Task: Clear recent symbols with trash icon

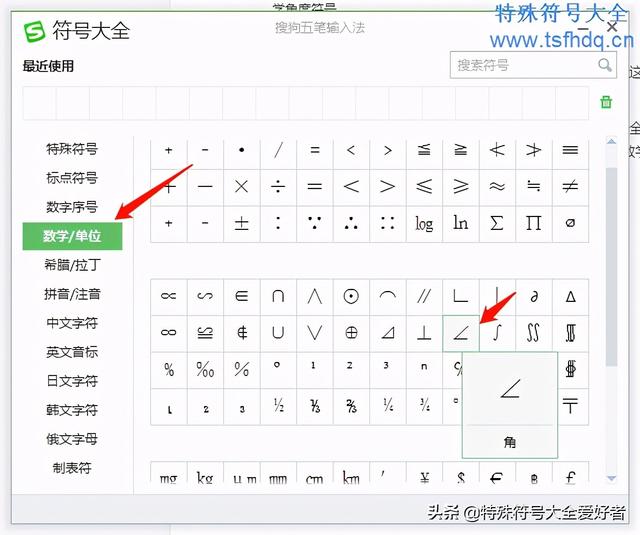Action: pos(606,102)
